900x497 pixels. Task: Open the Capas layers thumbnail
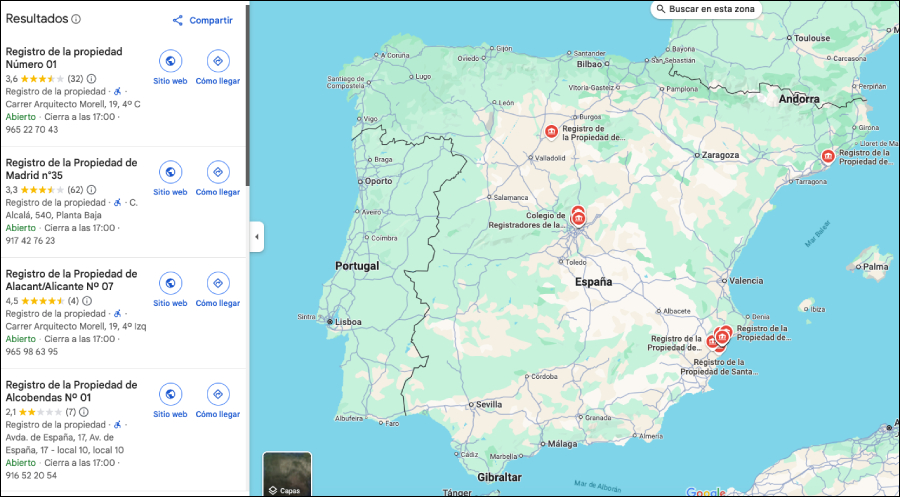tap(287, 474)
